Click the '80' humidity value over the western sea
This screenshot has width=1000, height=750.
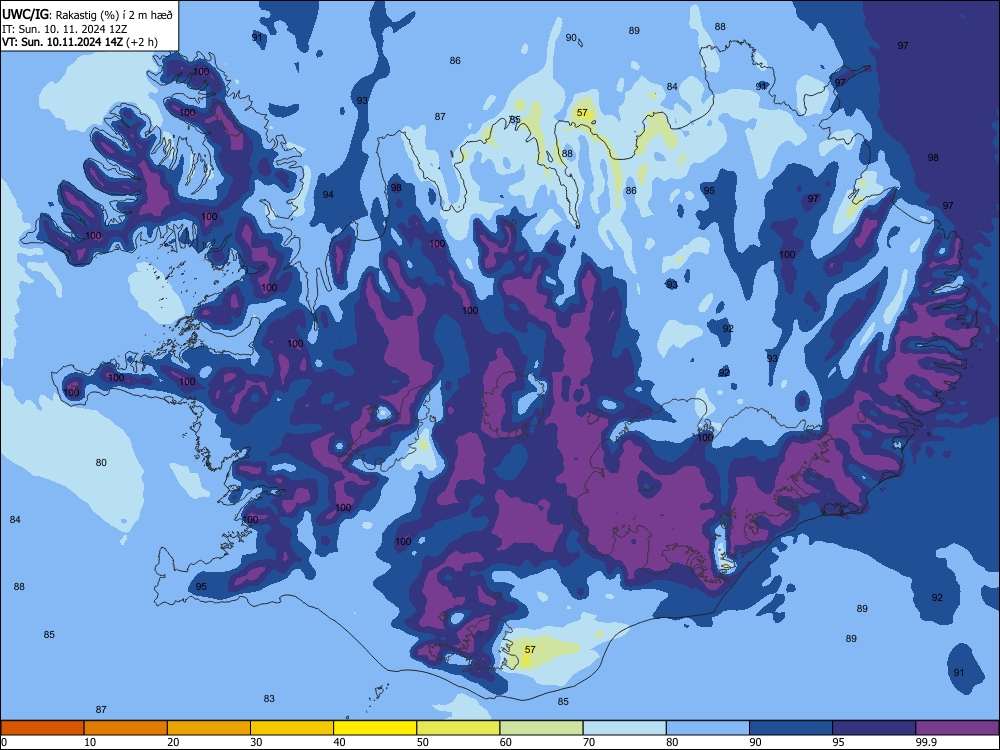coord(101,463)
